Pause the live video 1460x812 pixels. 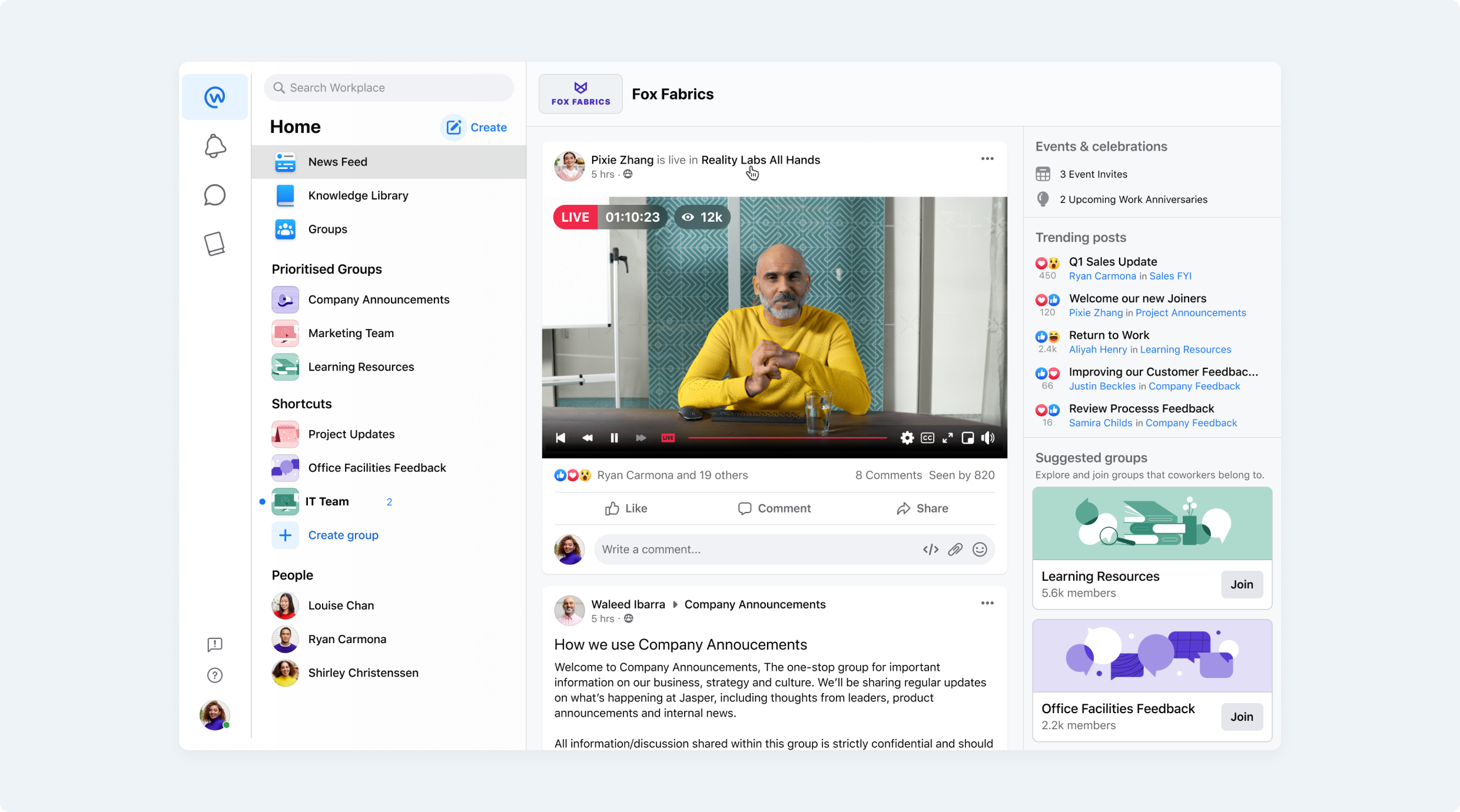point(614,438)
